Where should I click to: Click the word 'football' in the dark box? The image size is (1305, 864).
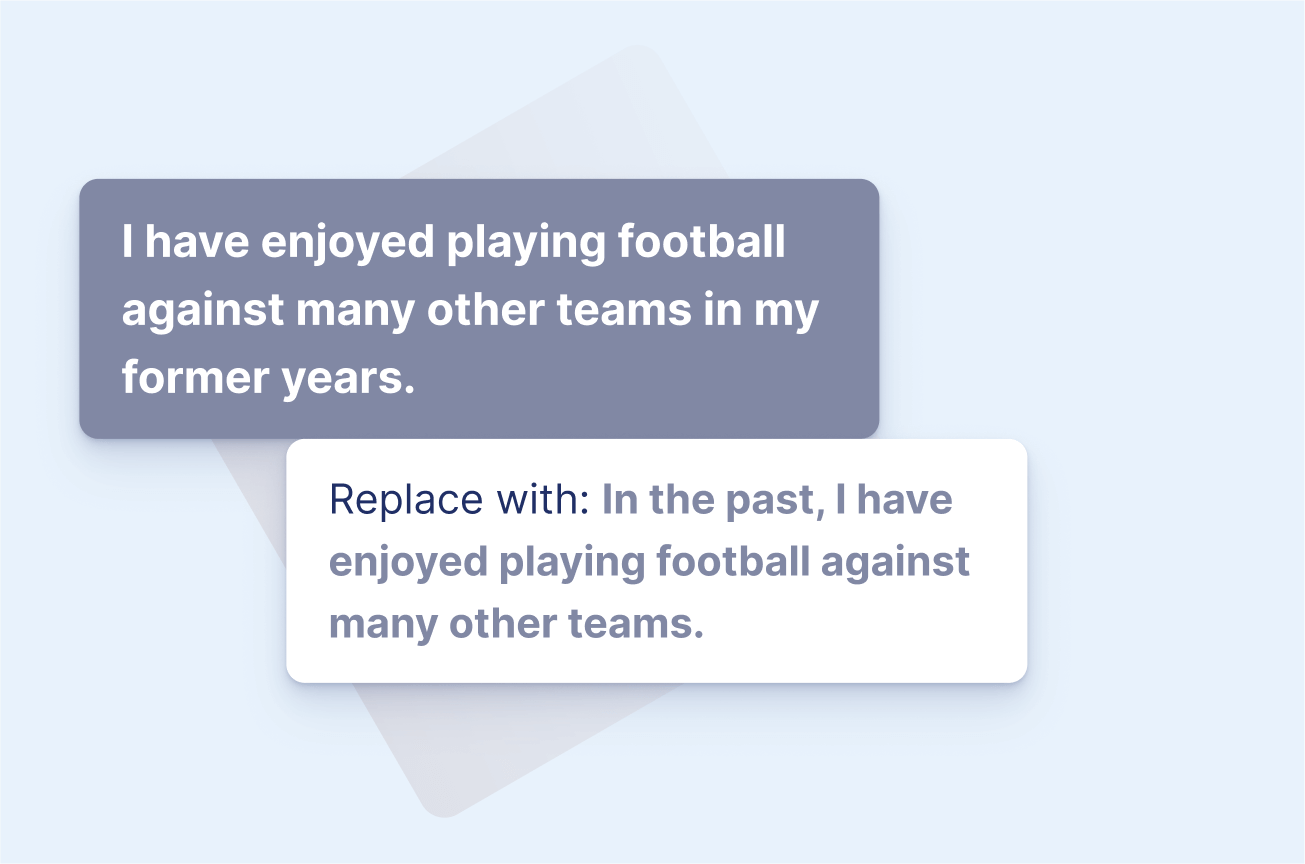[702, 242]
